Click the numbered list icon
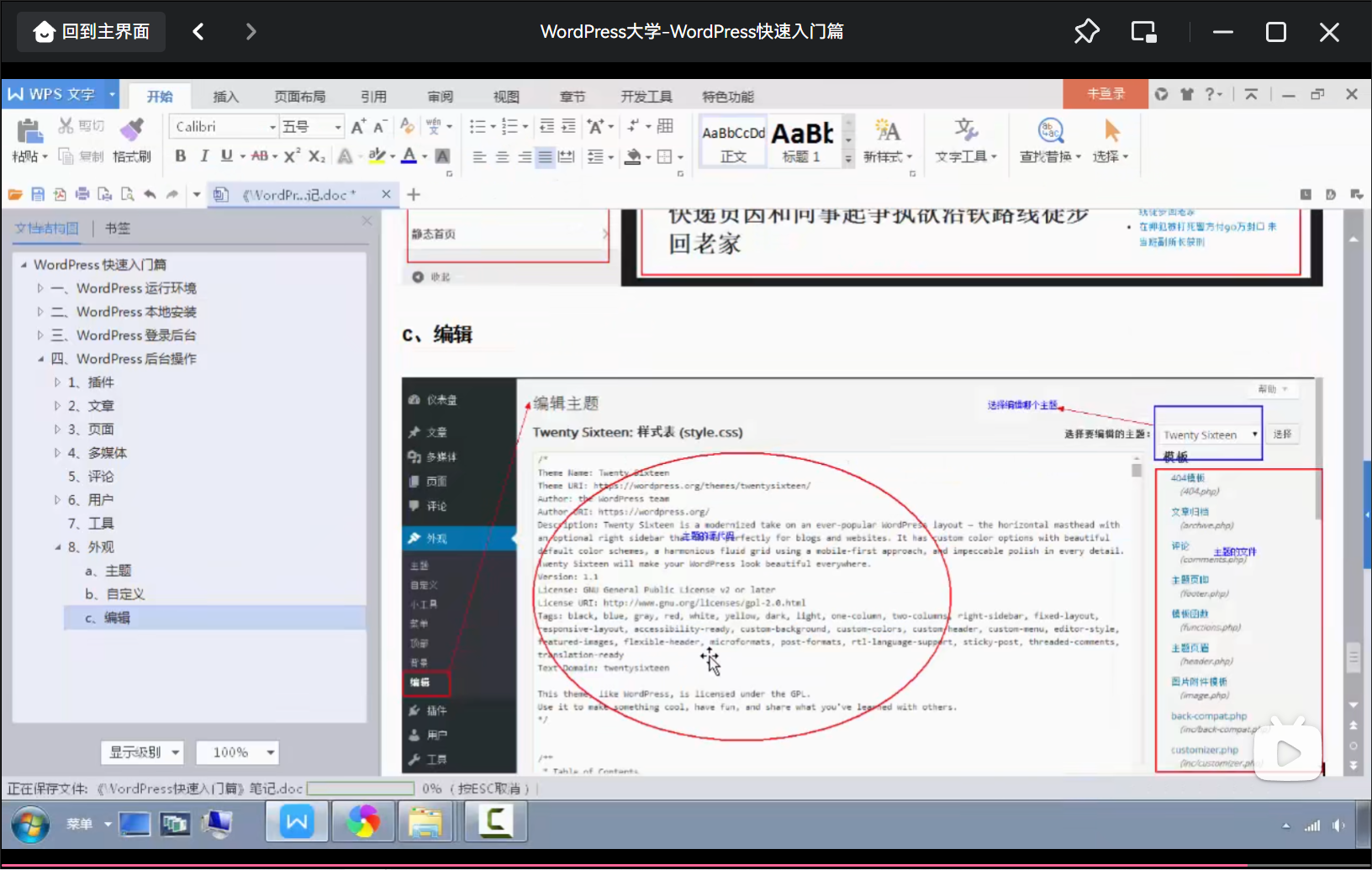The width and height of the screenshot is (1372, 870). [509, 126]
